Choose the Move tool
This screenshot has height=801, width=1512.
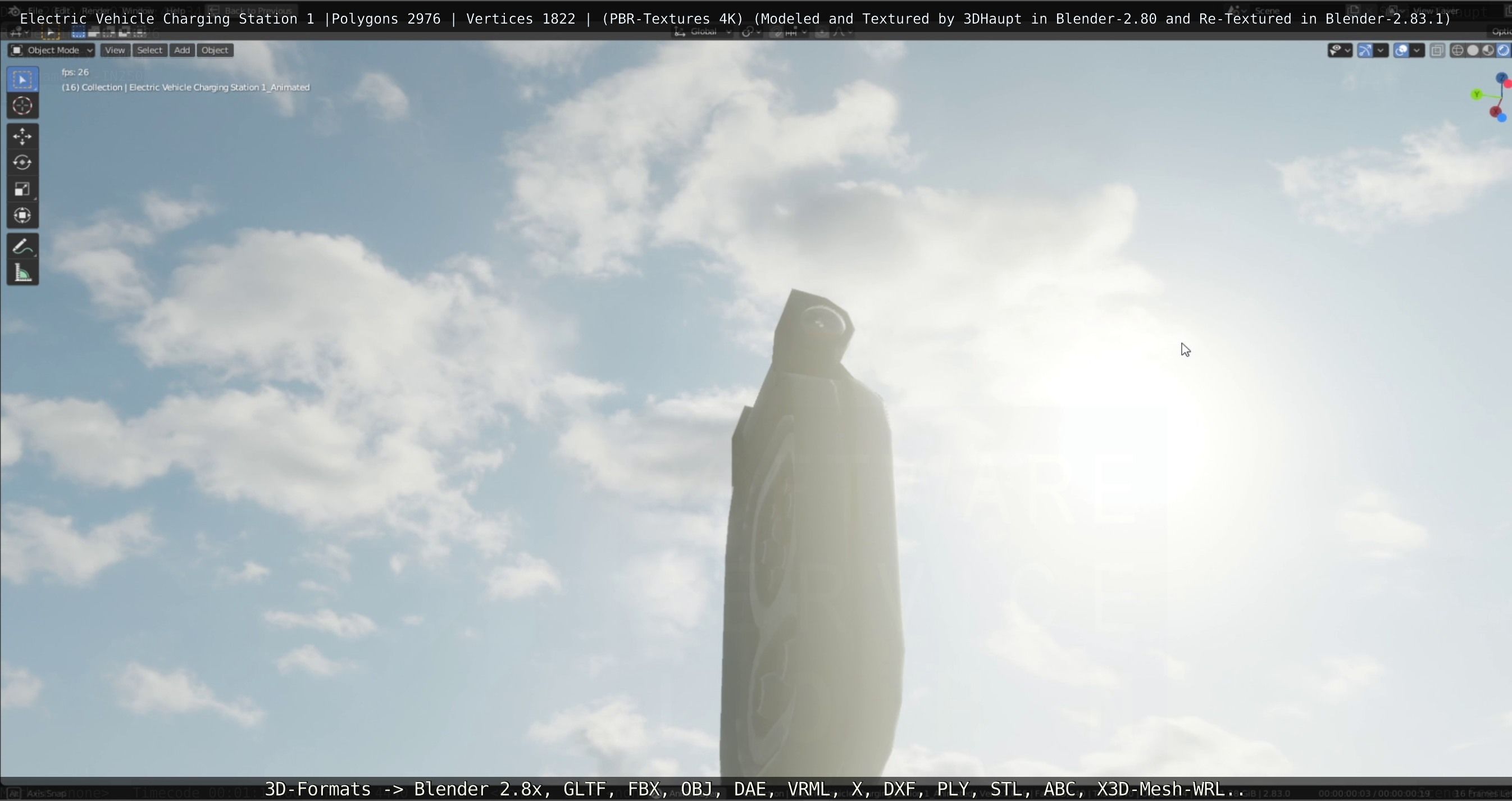click(22, 136)
